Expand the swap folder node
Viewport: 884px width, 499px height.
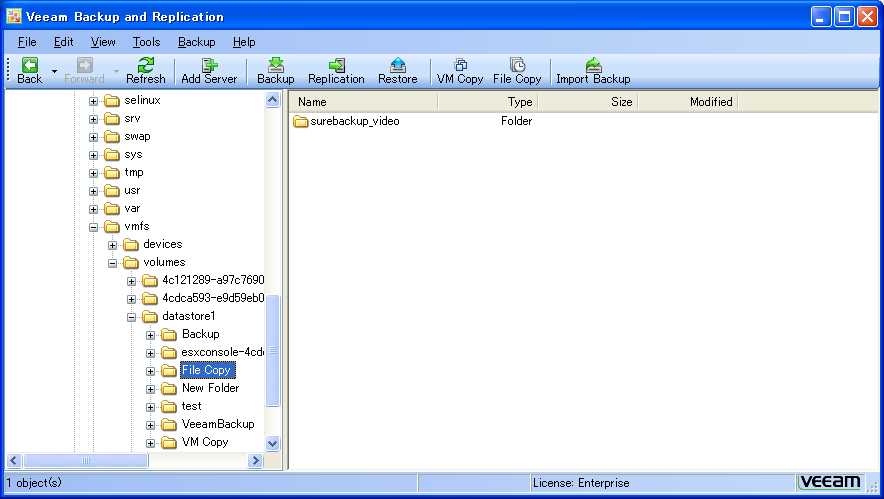pyautogui.click(x=94, y=138)
